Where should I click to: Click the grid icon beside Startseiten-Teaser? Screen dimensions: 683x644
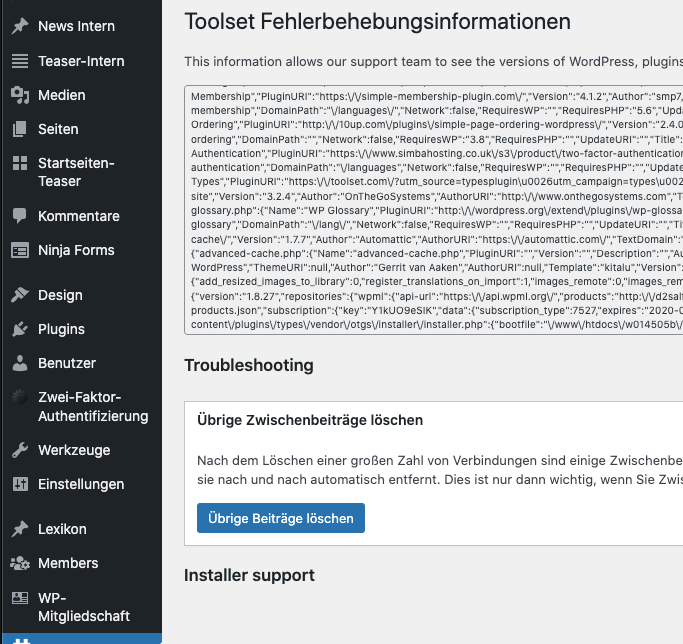pos(20,163)
